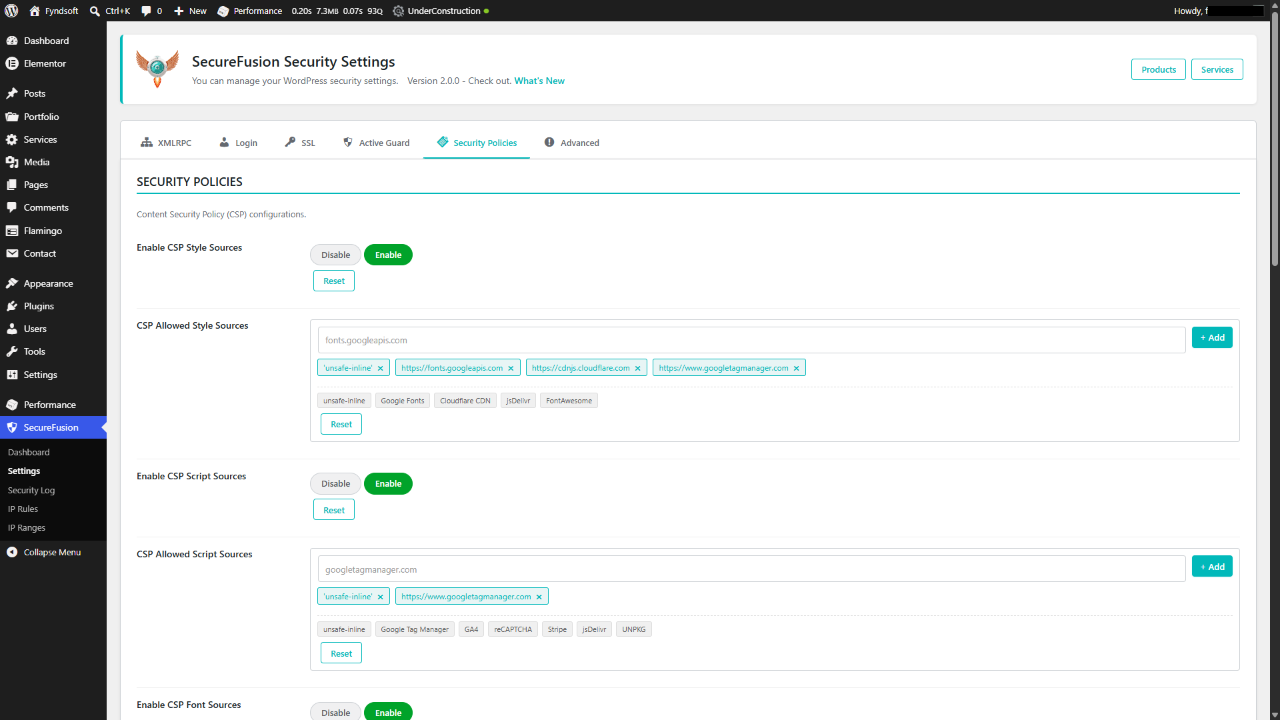
Task: Click the WordPress logo icon in admin bar
Action: pyautogui.click(x=11, y=11)
